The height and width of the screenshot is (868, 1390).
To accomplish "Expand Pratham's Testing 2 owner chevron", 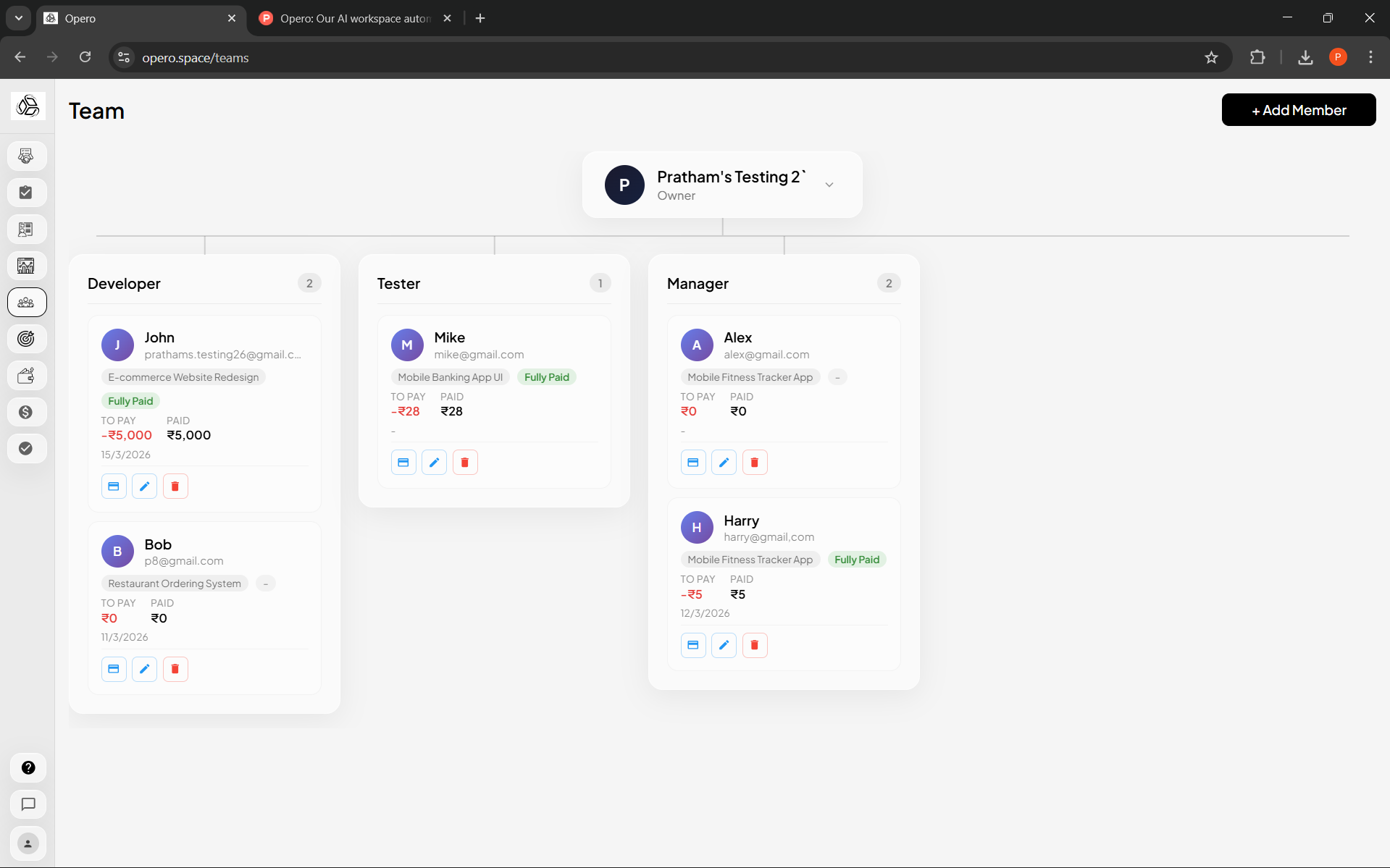I will pos(829,185).
